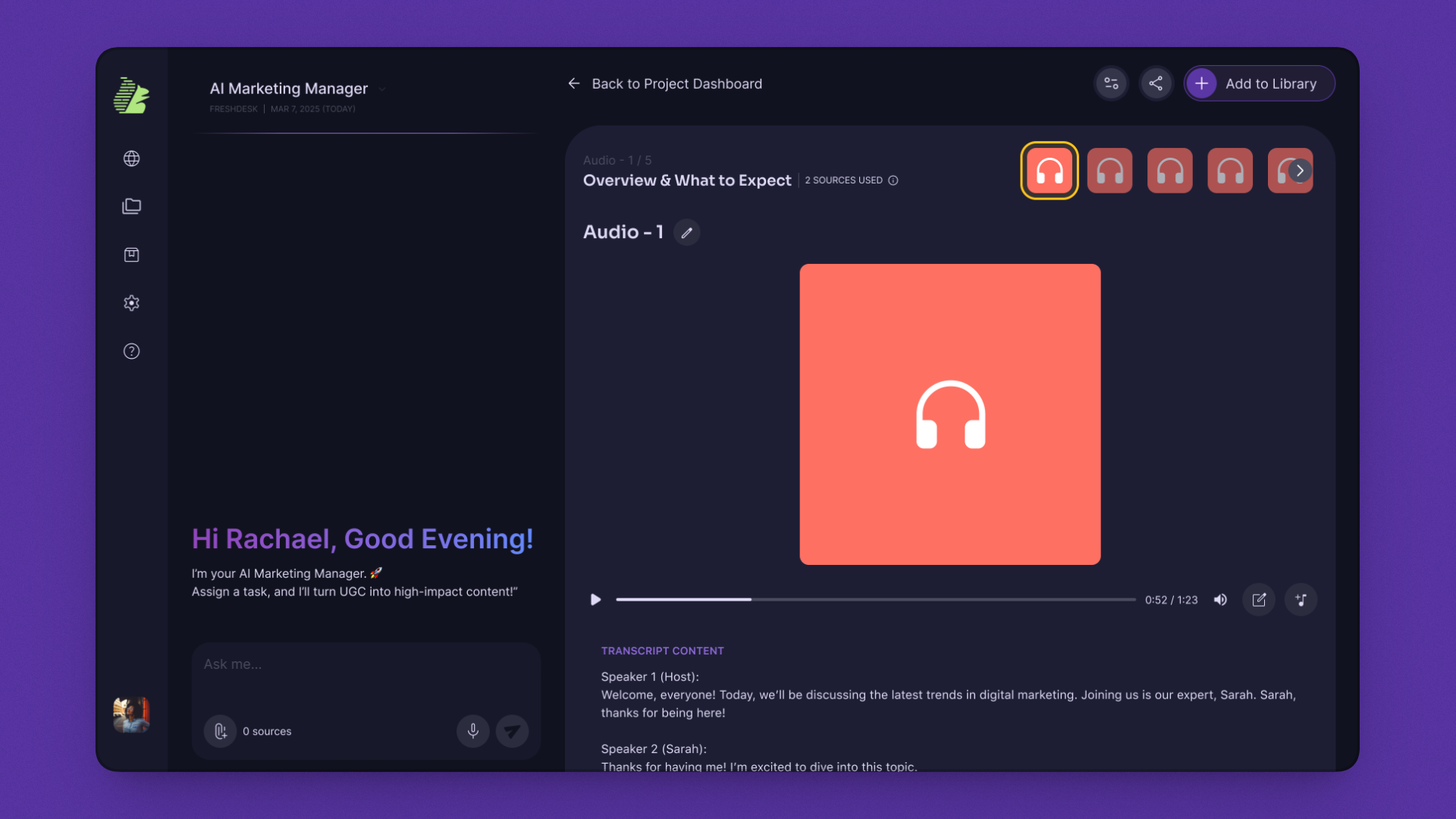Screen dimensions: 1456x819
Task: Click the green leaf app logo
Action: [x=131, y=96]
